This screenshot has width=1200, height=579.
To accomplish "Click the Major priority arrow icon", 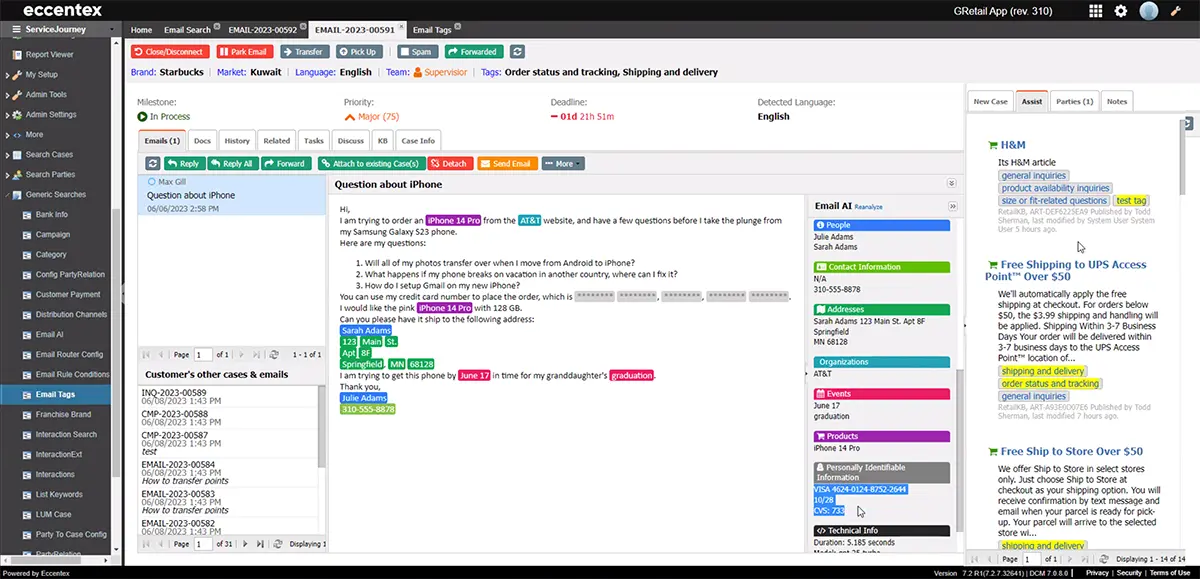I will pyautogui.click(x=348, y=116).
